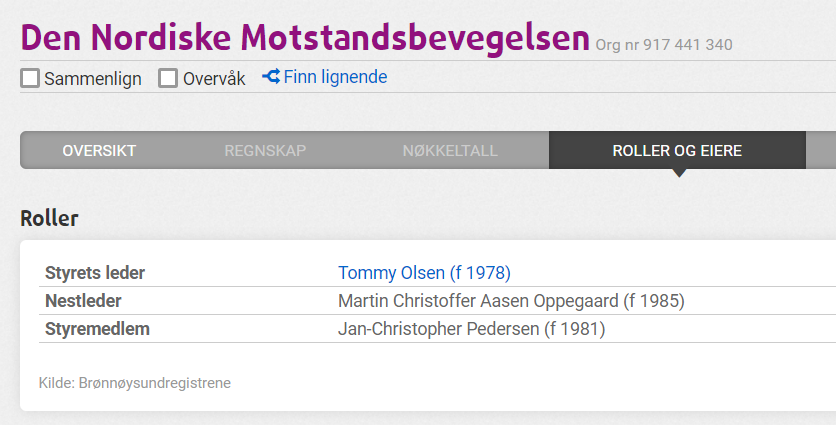The width and height of the screenshot is (836, 425).
Task: Click the partially visible tab after ROLLER OG EIERE
Action: tap(821, 151)
